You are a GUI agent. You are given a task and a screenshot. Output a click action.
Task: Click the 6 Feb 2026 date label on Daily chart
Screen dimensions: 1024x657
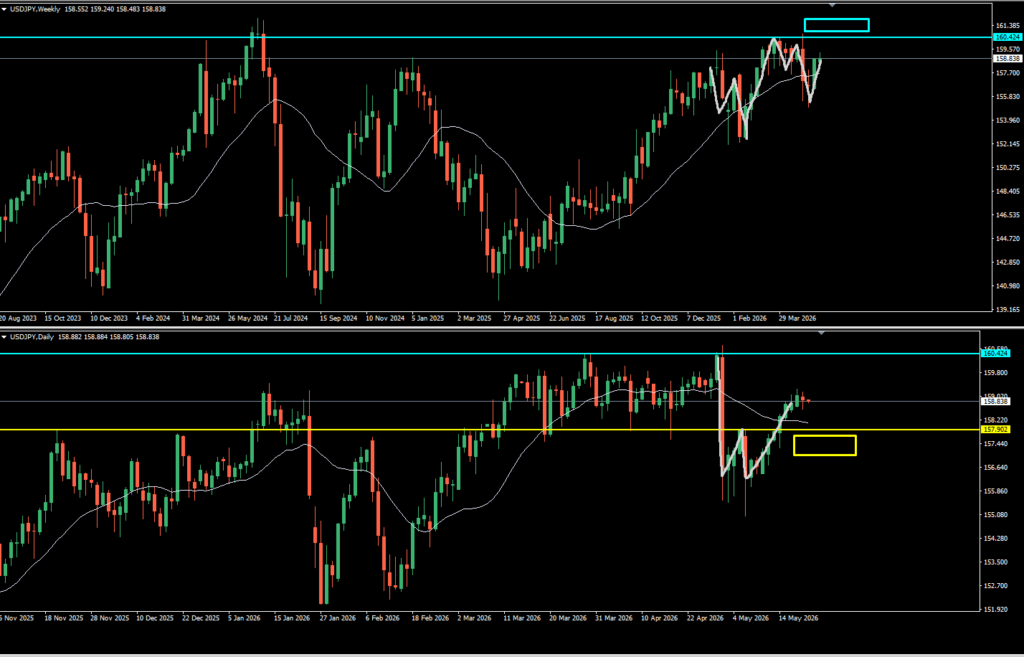(383, 618)
